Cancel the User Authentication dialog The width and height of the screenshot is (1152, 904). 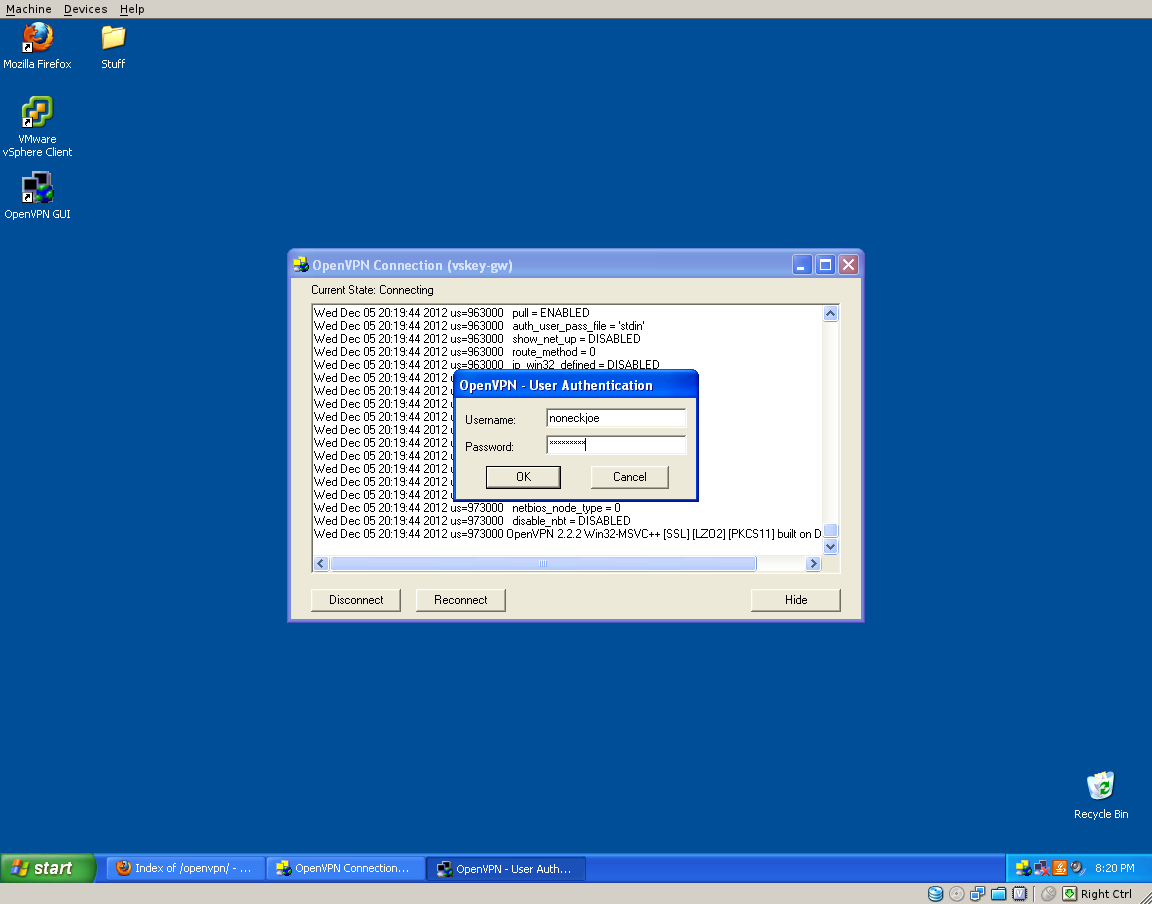(x=630, y=477)
